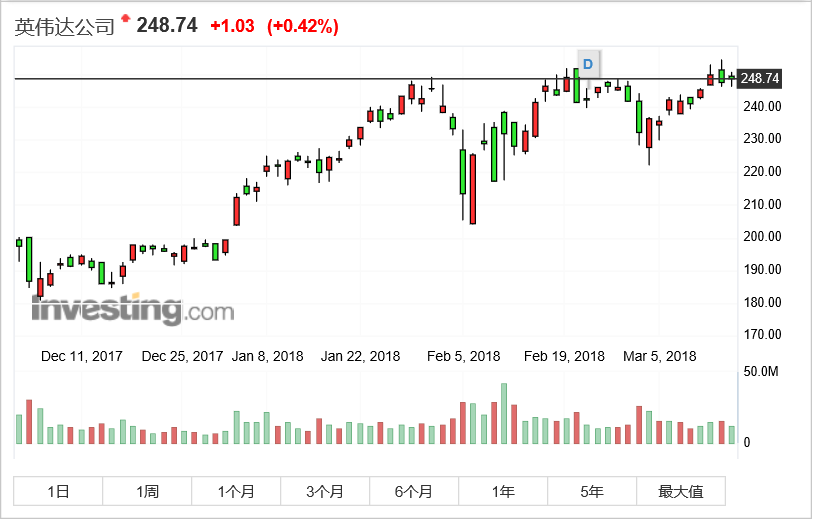Click the black 248.74 price axis label

761,78
